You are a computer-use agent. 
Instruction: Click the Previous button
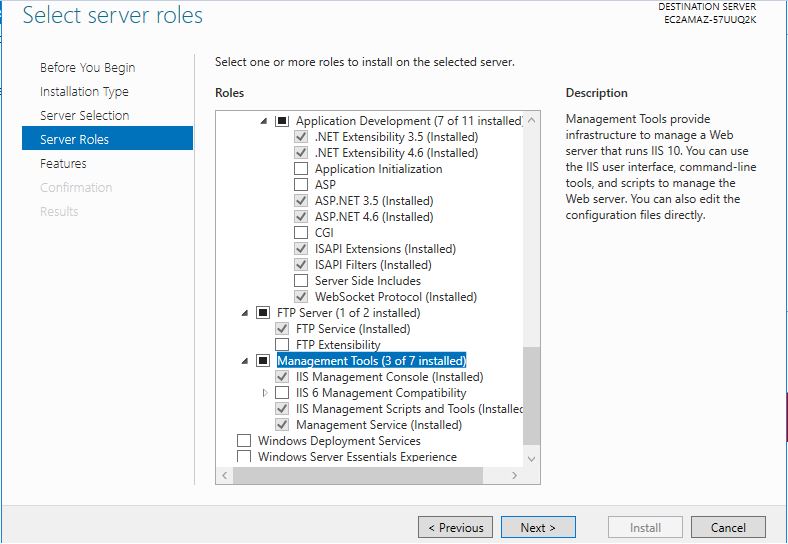[x=456, y=528]
